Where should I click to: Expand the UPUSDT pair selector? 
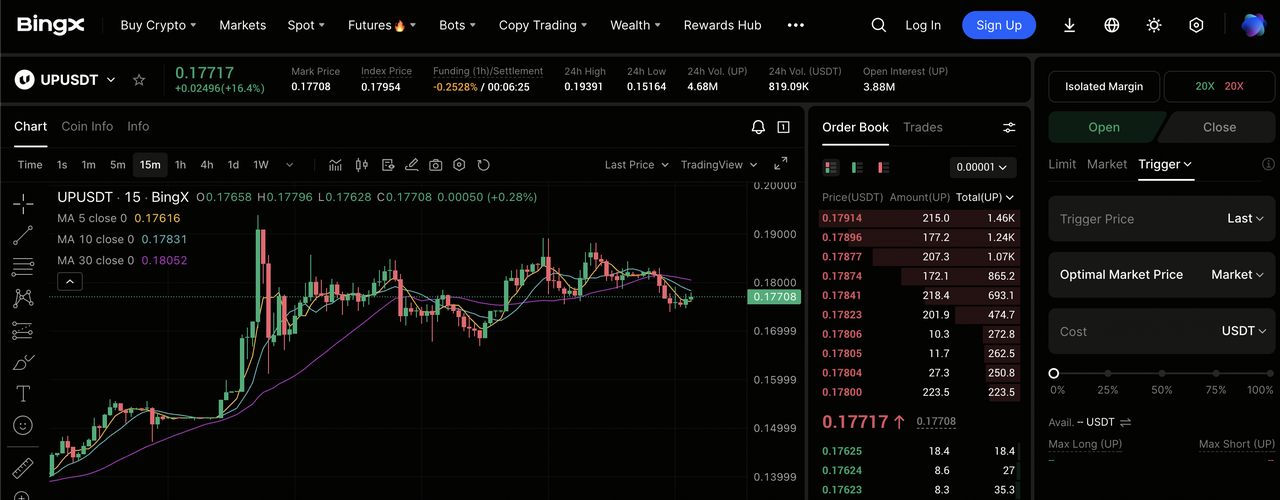[x=111, y=79]
